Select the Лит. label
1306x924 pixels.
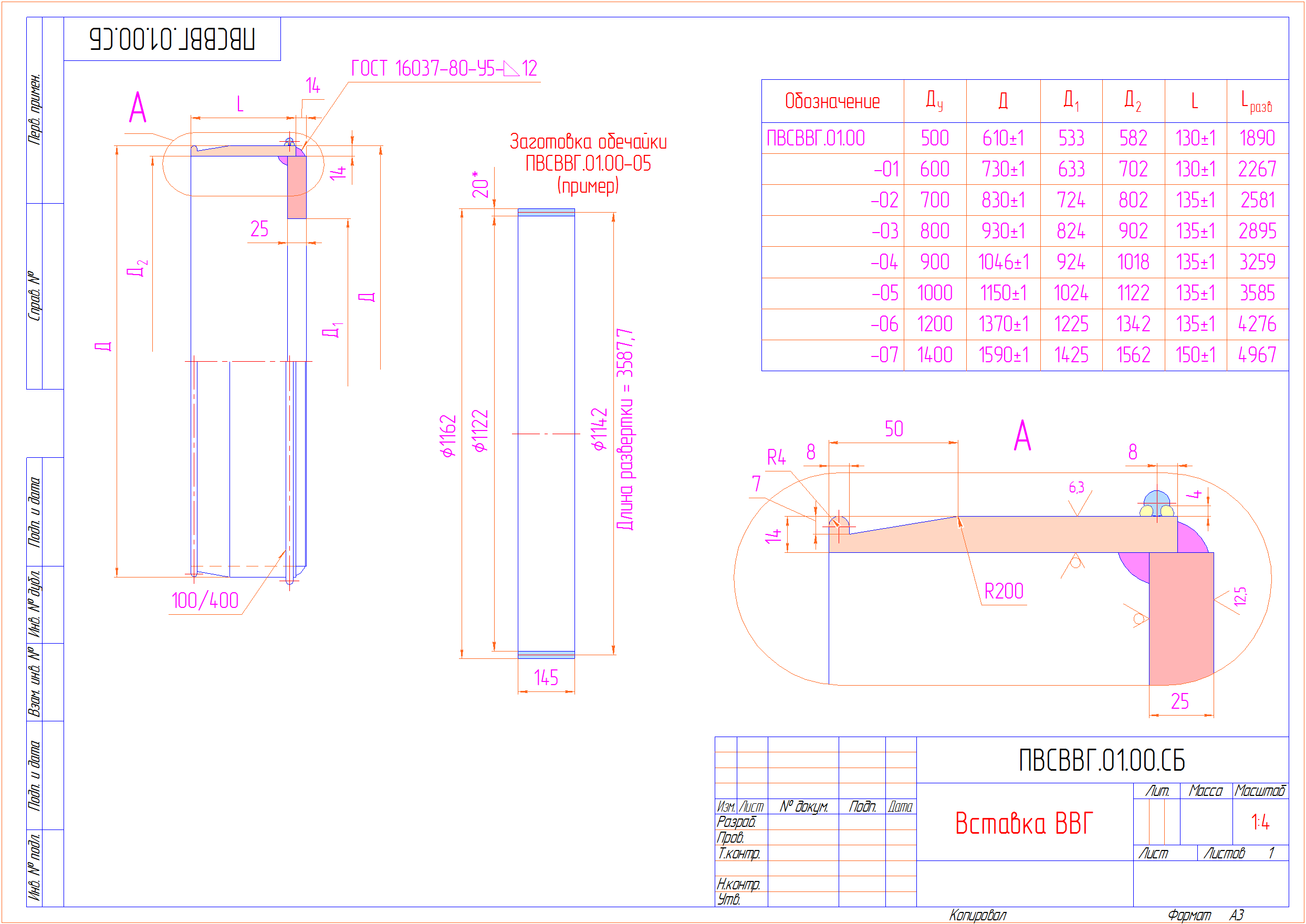click(x=1157, y=791)
